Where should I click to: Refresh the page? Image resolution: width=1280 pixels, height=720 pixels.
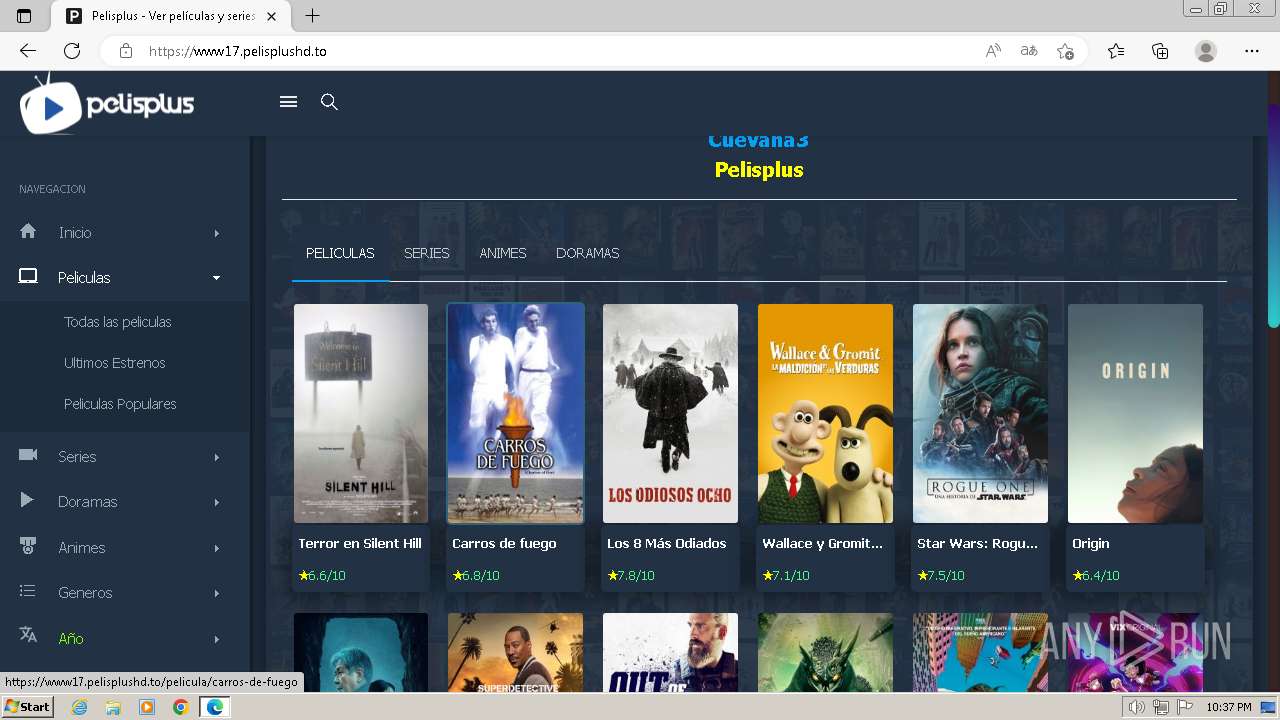click(x=72, y=51)
